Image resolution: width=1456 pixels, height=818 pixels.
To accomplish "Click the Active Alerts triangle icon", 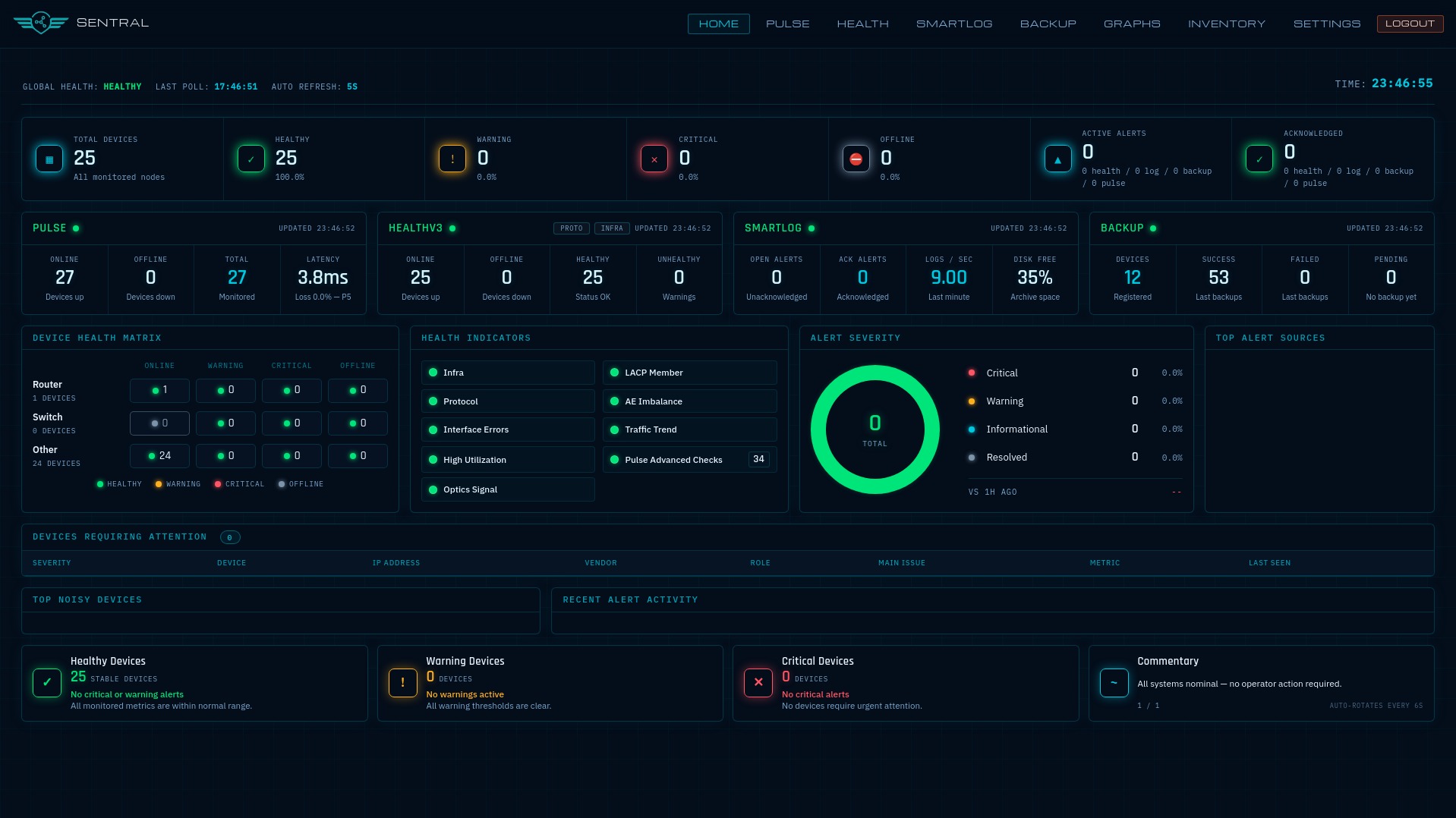I will (x=1058, y=159).
